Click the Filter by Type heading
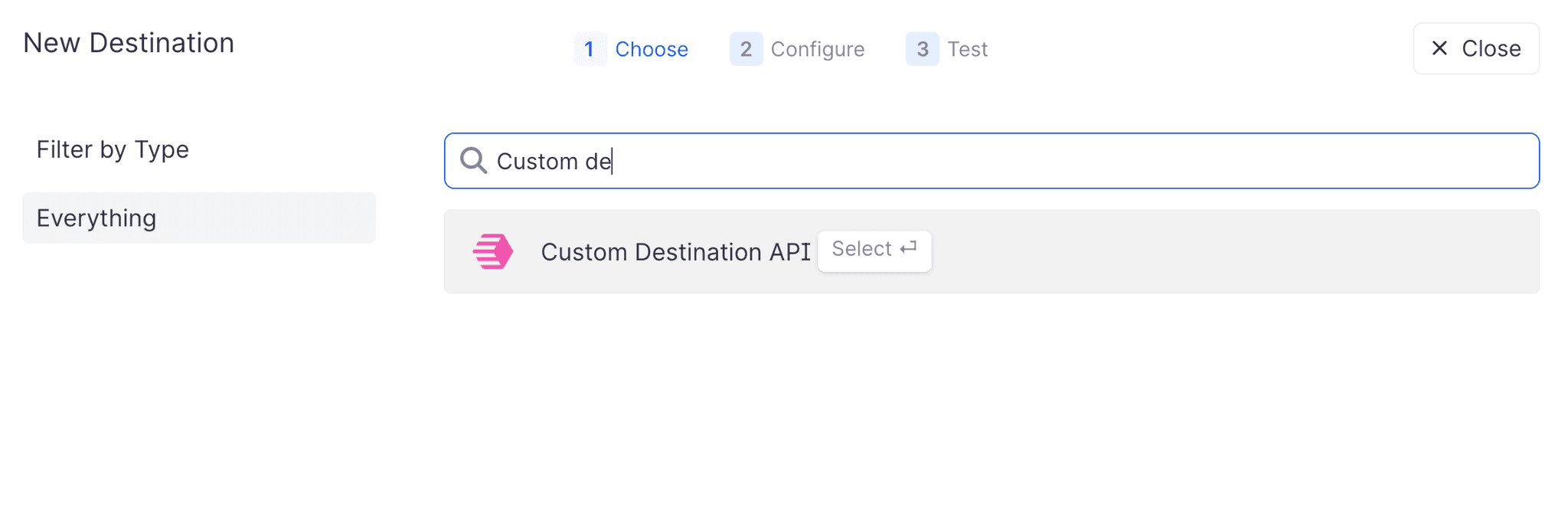This screenshot has height=514, width=1568. coord(113,150)
